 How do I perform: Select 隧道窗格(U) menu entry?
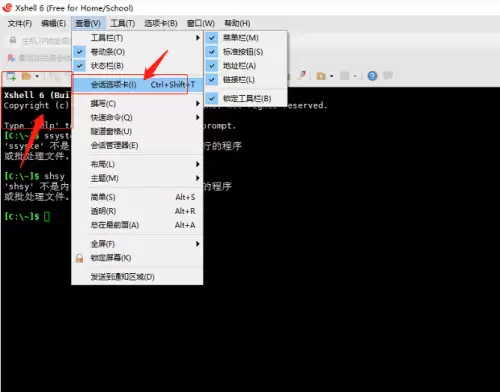[x=137, y=131]
